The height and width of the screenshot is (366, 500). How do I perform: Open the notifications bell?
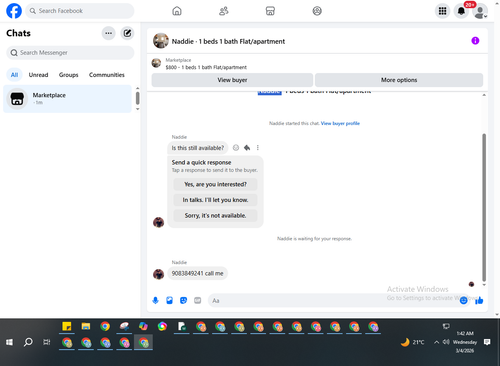[x=461, y=11]
